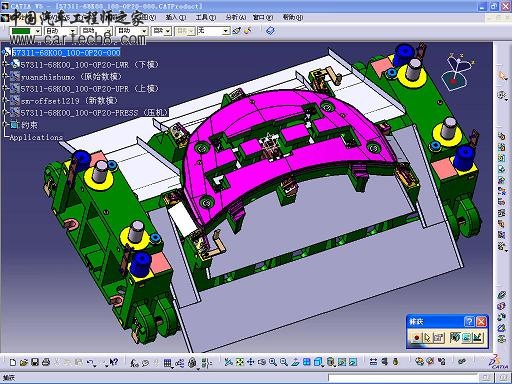
Task: Expand the 57311-68K00_100-OP20-LWR tree node
Action: click(5, 64)
